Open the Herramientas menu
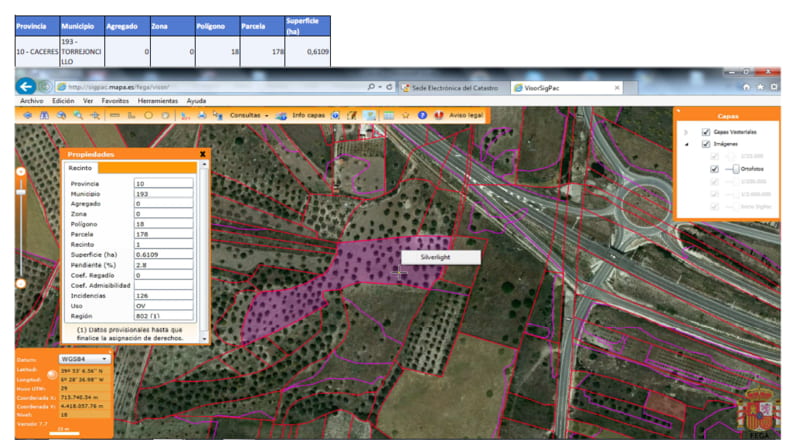This screenshot has width=790, height=440. tap(158, 101)
